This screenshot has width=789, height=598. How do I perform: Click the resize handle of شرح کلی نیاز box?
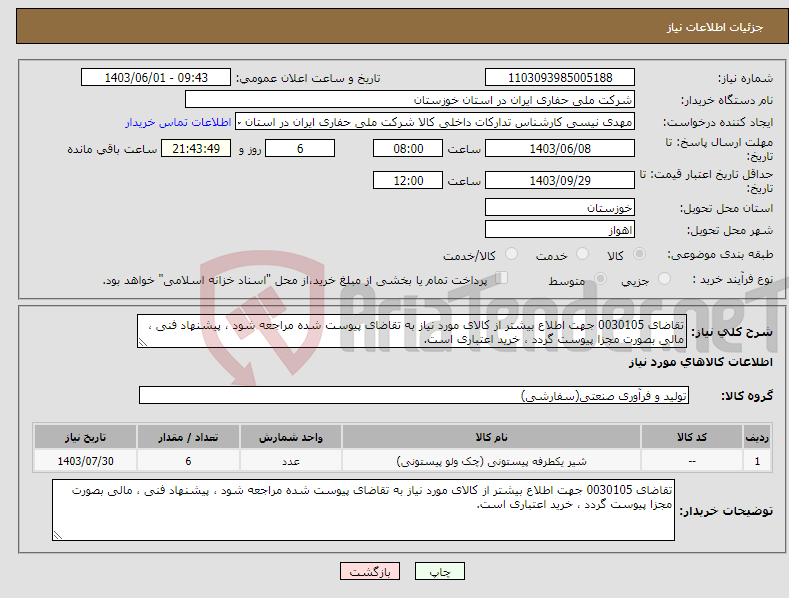[142, 343]
